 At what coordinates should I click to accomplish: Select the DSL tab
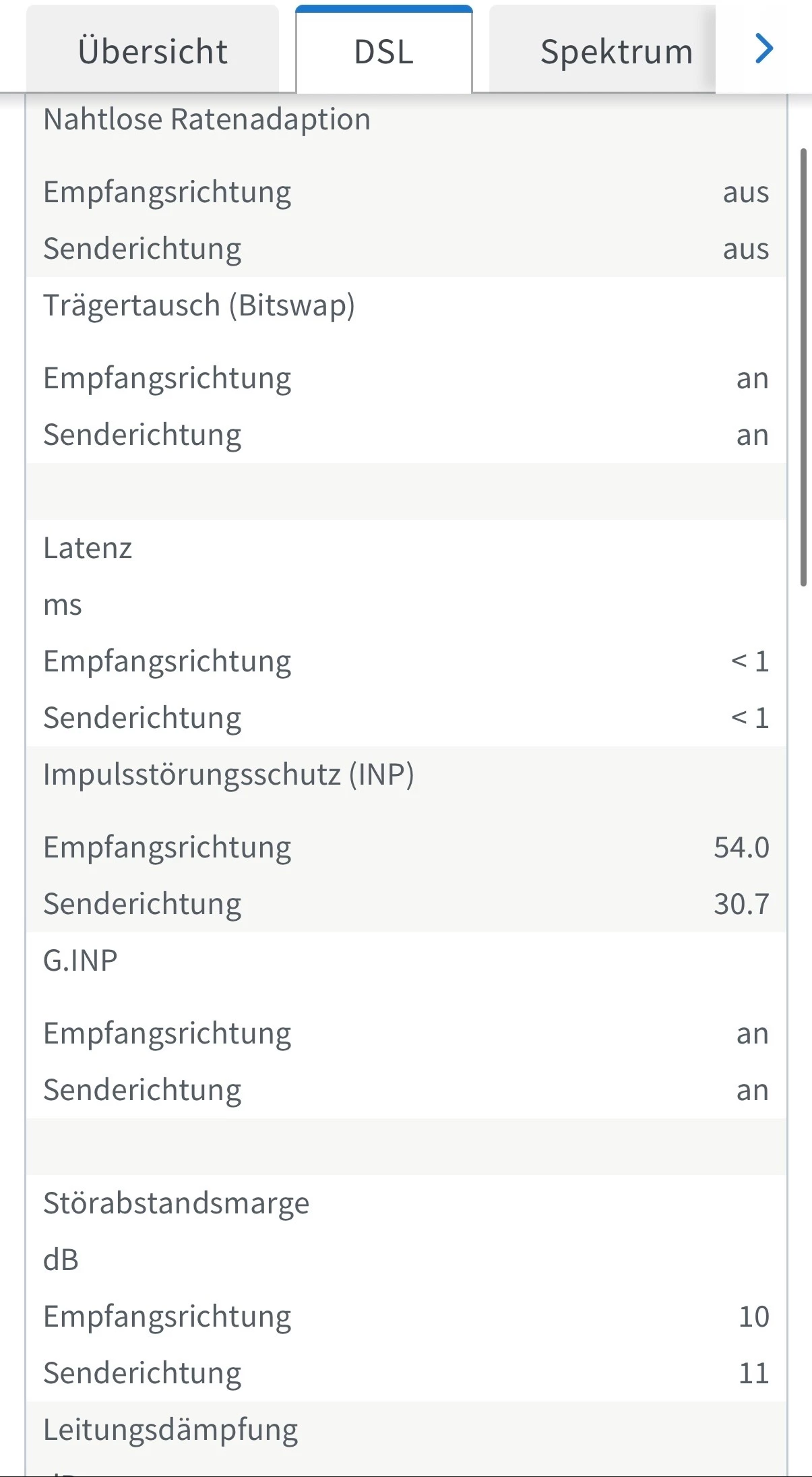383,51
